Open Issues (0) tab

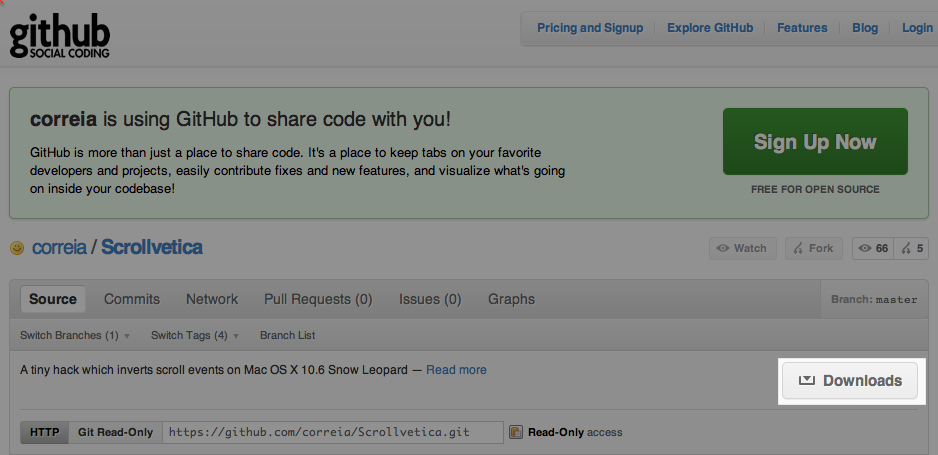coord(430,299)
